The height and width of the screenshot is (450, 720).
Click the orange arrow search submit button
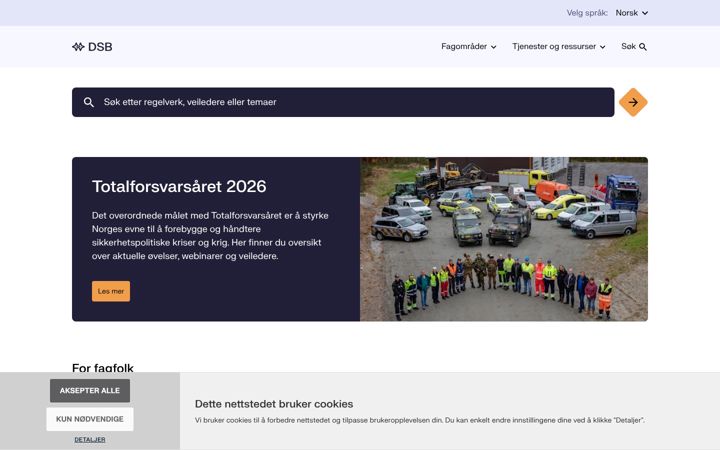point(633,102)
